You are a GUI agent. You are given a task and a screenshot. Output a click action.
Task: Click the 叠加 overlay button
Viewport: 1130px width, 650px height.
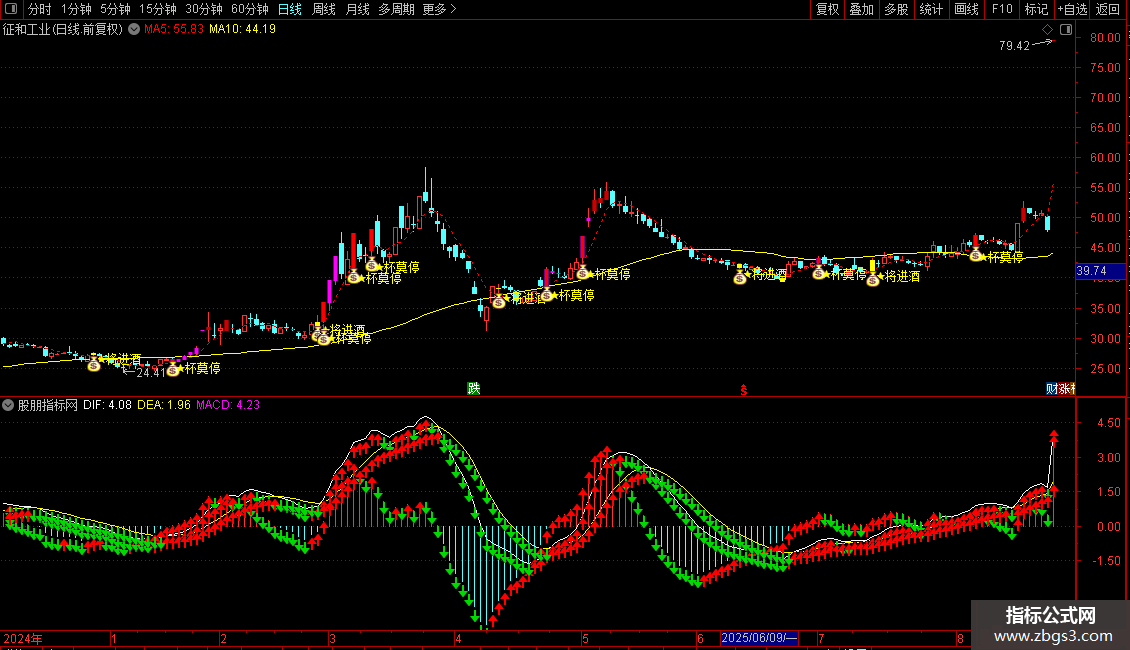(x=862, y=9)
